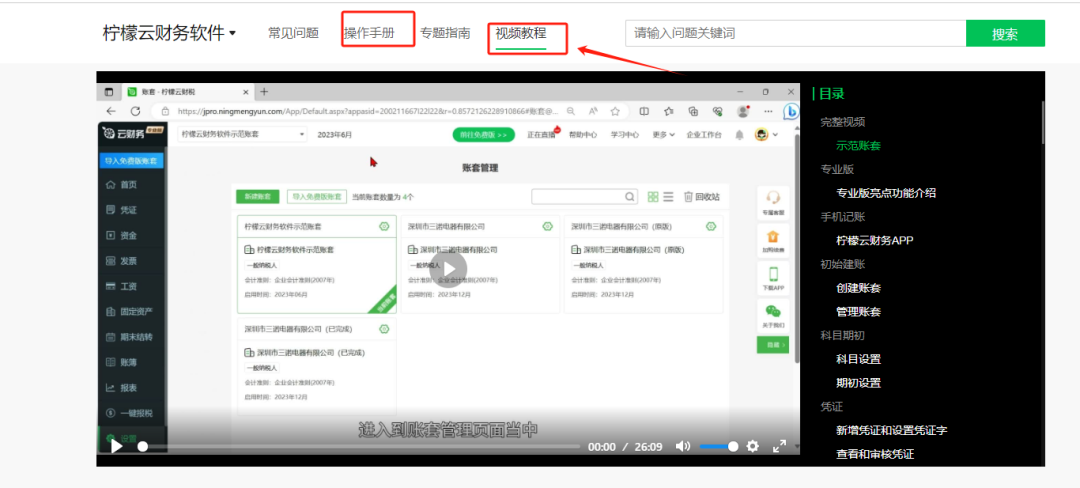Click the 关于我们 WeChat icon in video
Image resolution: width=1080 pixels, height=488 pixels.
click(x=773, y=311)
